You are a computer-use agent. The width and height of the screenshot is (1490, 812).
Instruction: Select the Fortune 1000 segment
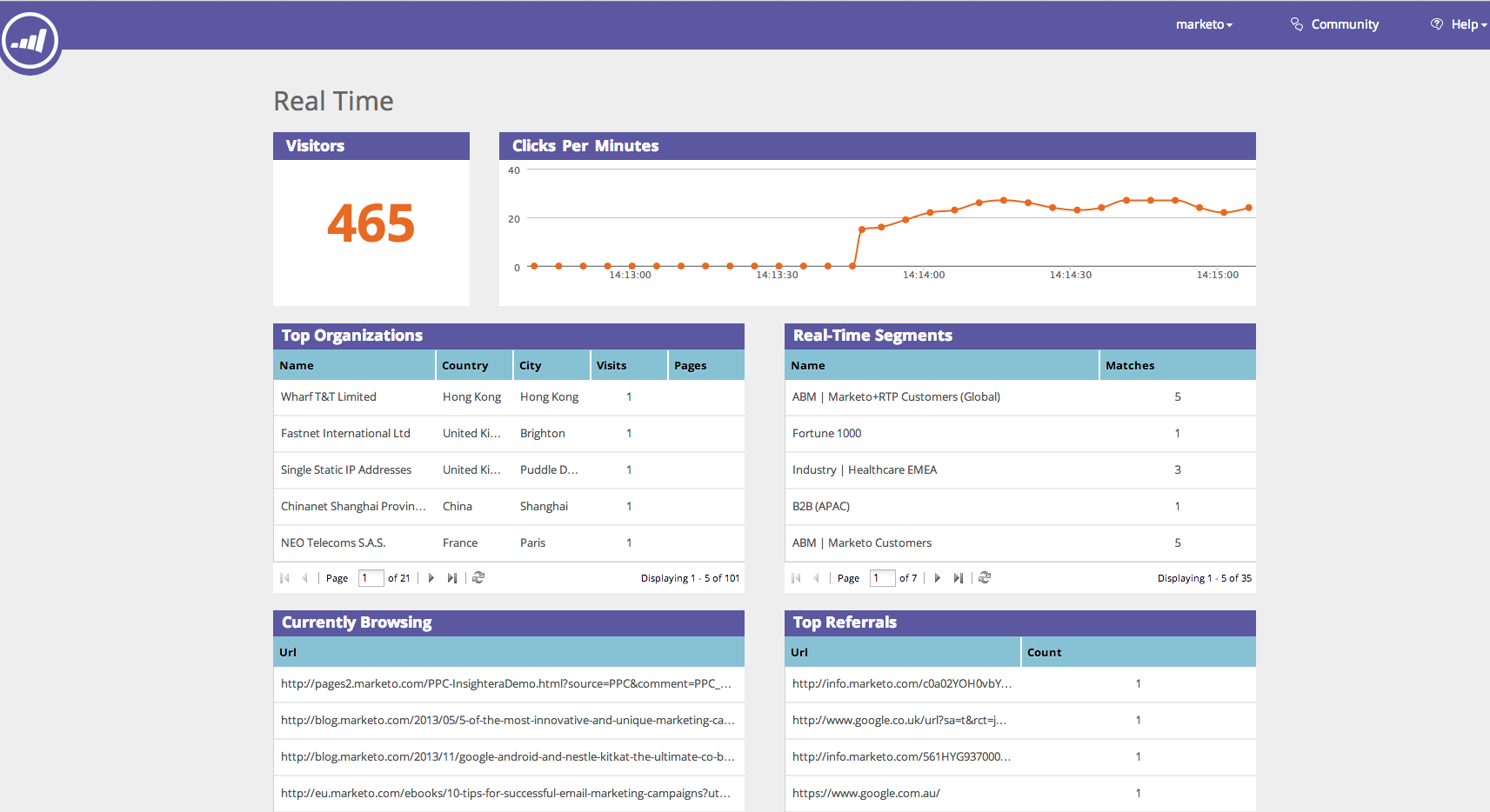click(x=826, y=434)
